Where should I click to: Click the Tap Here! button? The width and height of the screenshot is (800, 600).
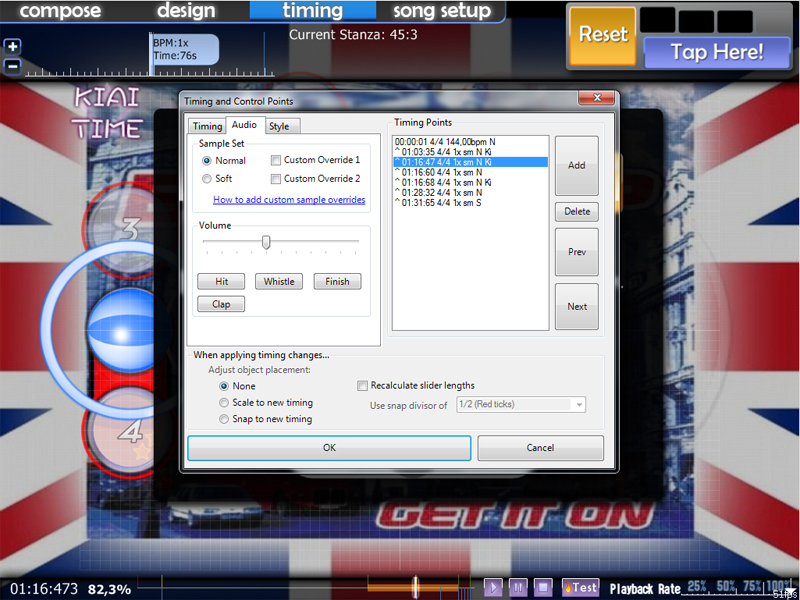click(717, 52)
